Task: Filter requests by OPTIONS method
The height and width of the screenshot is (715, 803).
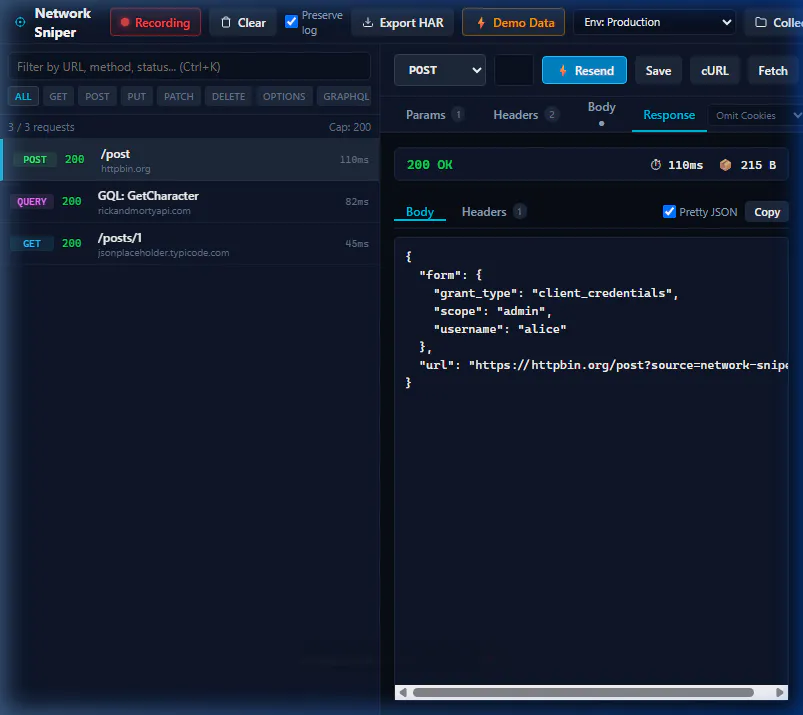Action: [x=284, y=96]
